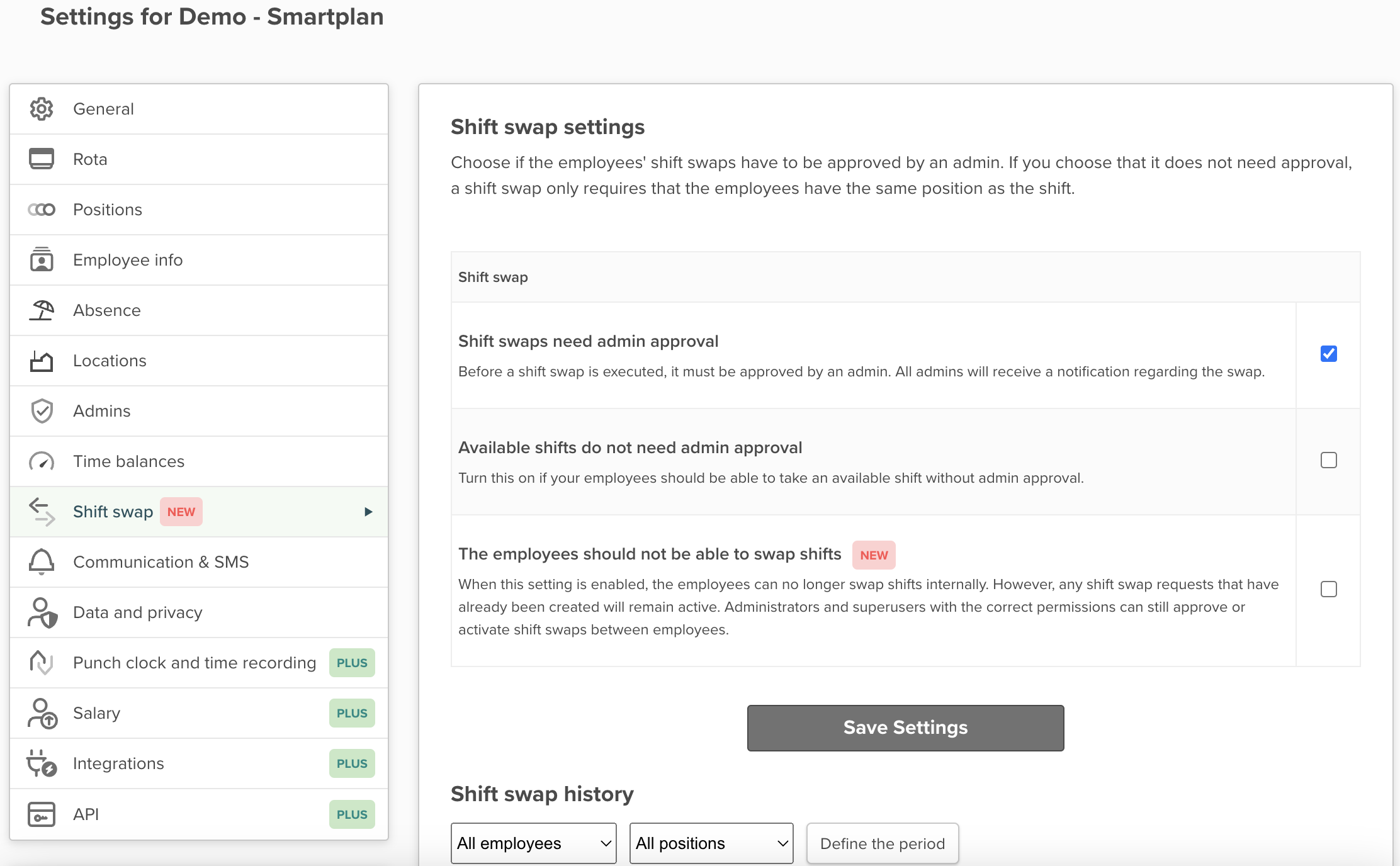Check employees should not be able to swap shifts
Viewport: 1400px width, 866px height.
click(x=1328, y=589)
